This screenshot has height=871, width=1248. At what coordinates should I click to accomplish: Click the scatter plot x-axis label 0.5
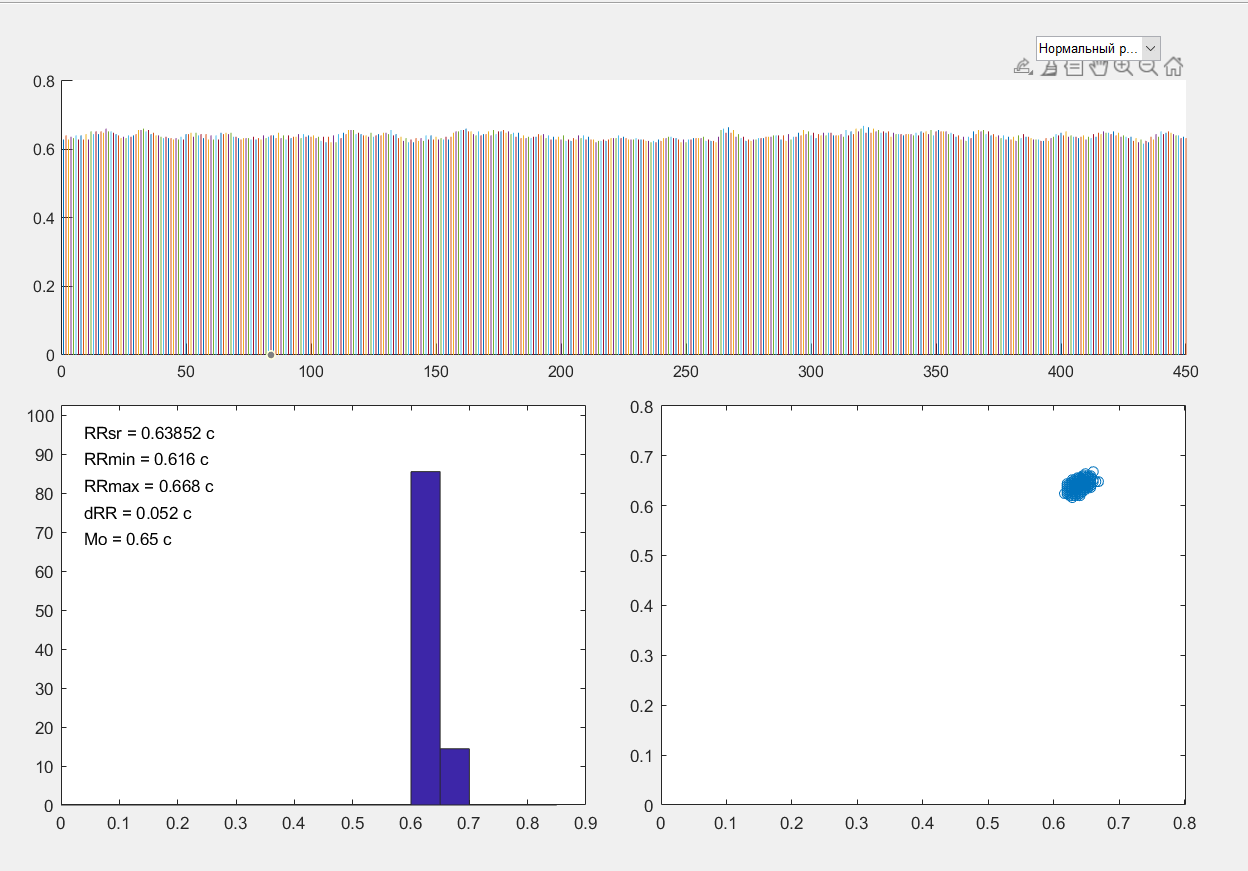[x=988, y=823]
